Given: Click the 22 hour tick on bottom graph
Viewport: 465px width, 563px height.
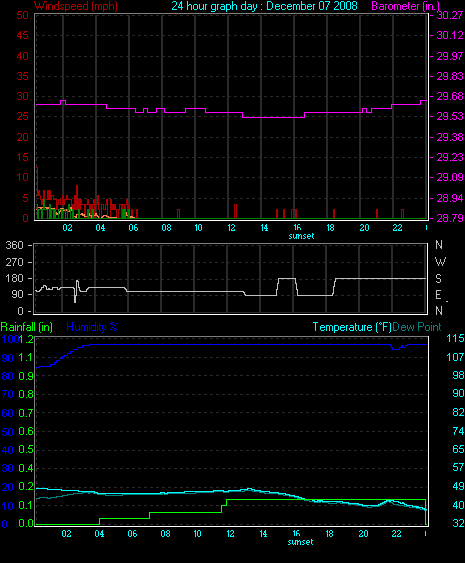Looking at the screenshot, I should point(396,534).
